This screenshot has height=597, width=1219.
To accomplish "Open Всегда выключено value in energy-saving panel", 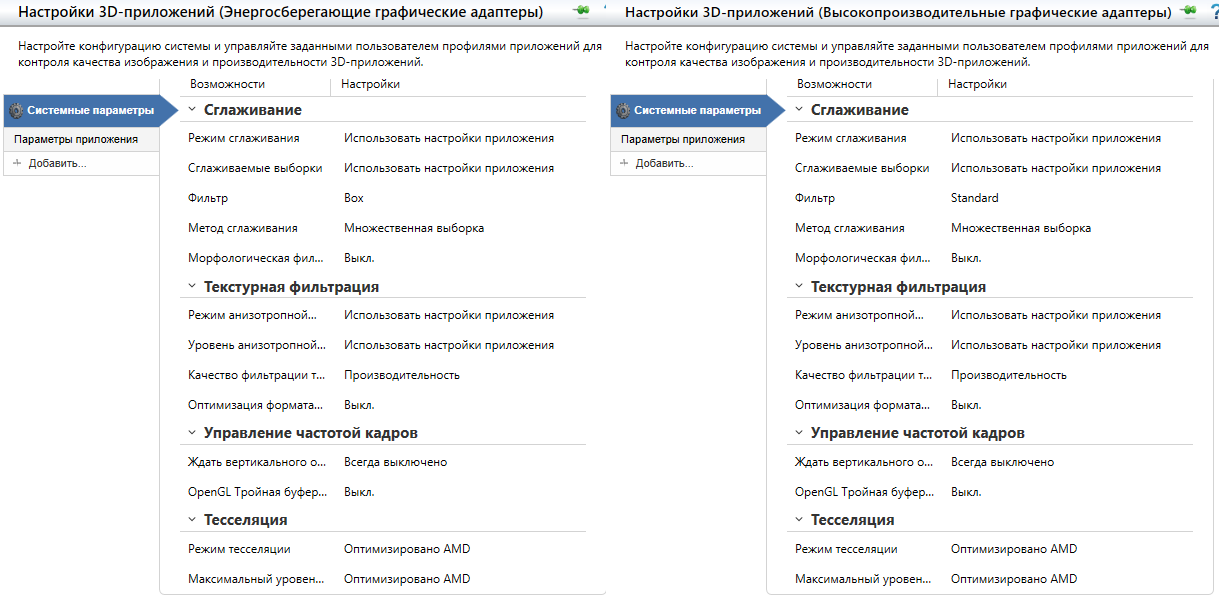I will (x=396, y=462).
